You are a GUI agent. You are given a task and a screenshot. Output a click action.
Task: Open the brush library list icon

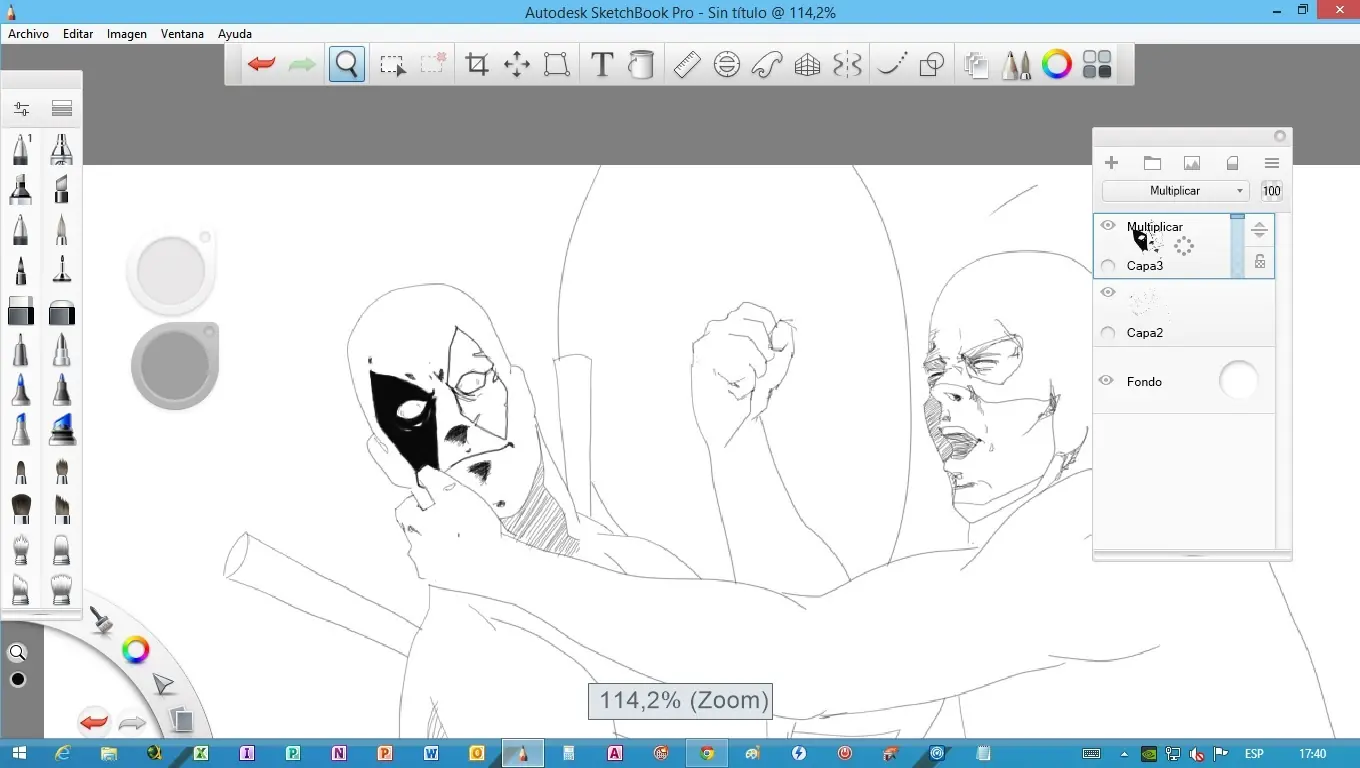pyautogui.click(x=62, y=108)
